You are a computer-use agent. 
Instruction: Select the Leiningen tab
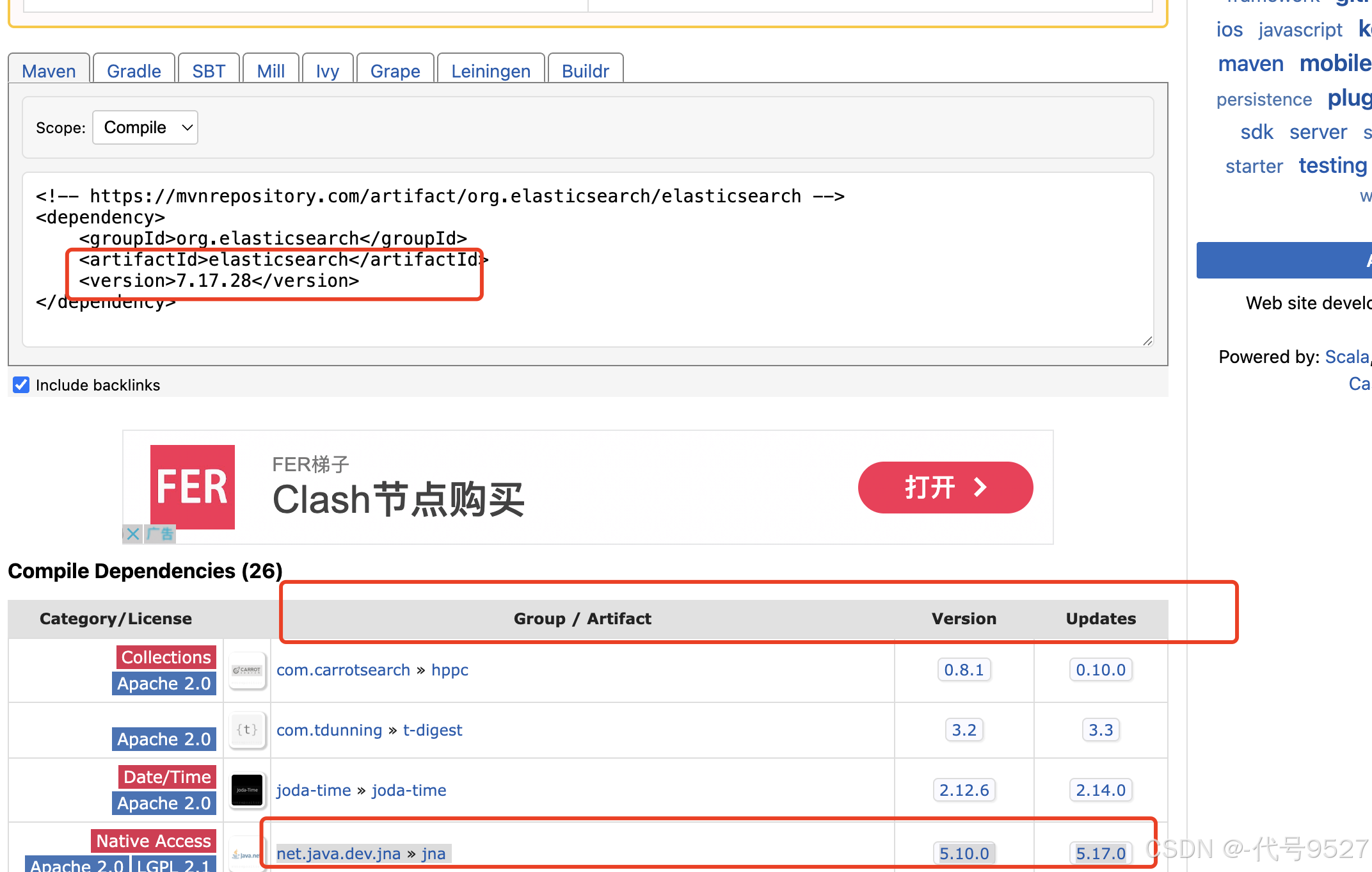490,71
